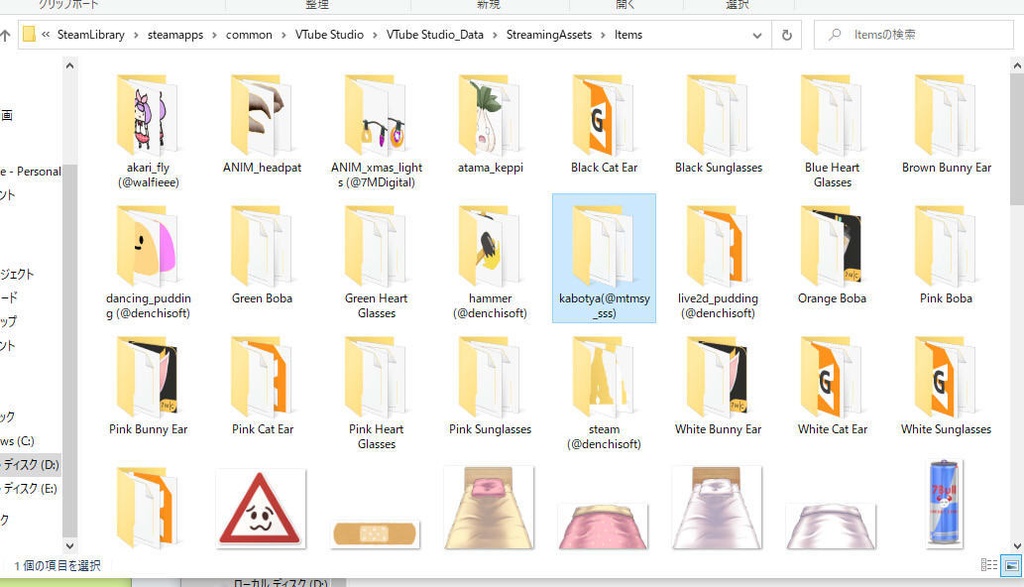Click file list scroll down arrow
The width and height of the screenshot is (1024, 587).
pyautogui.click(x=1017, y=546)
